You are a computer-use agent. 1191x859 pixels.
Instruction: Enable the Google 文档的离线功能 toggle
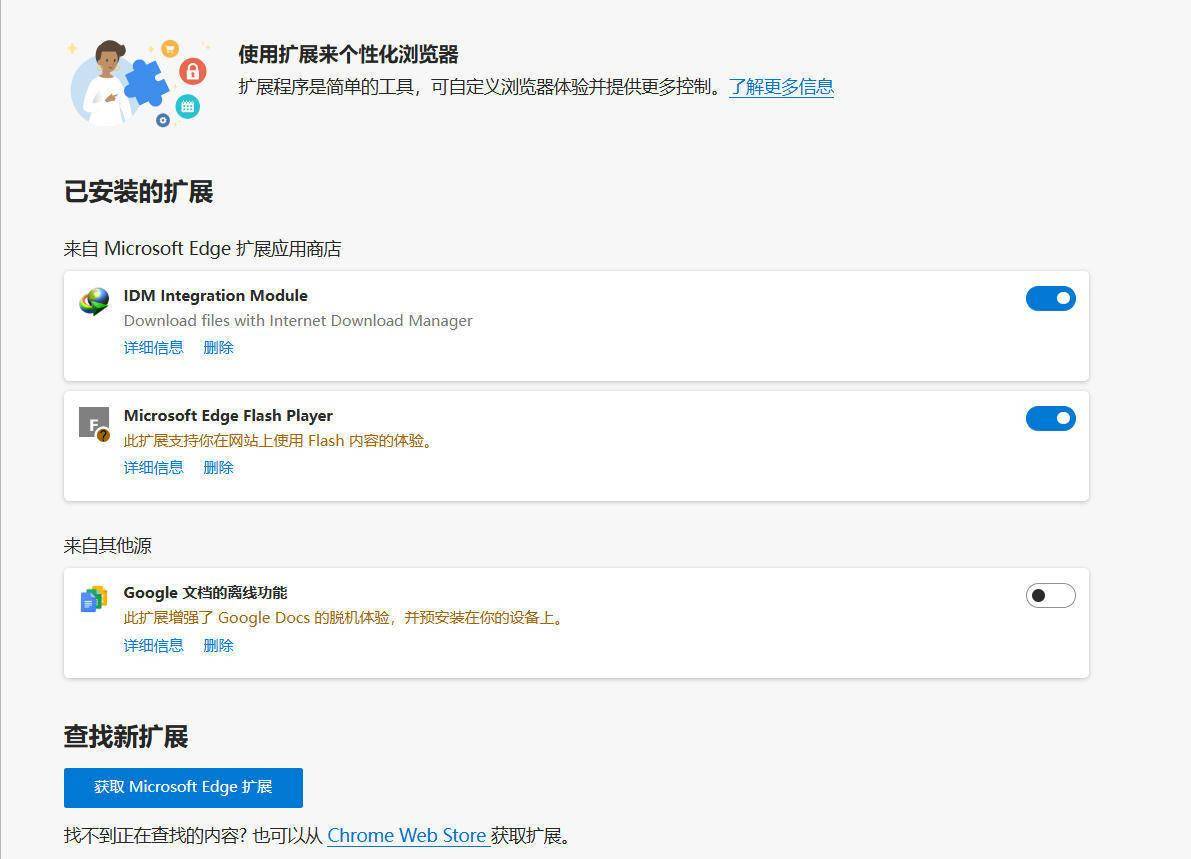click(x=1050, y=595)
